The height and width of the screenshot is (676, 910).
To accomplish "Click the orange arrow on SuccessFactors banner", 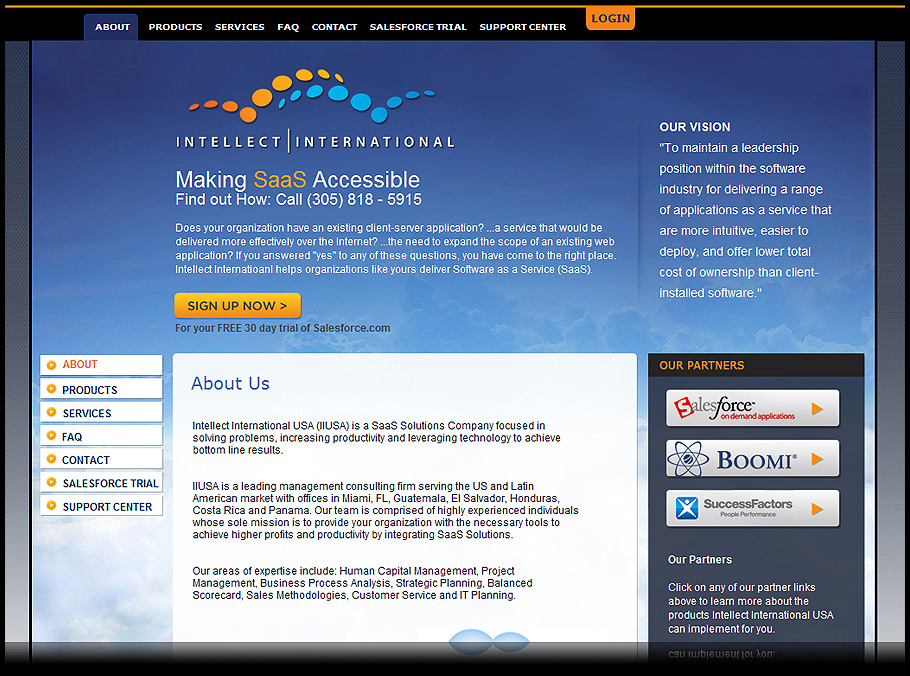I will click(x=817, y=509).
